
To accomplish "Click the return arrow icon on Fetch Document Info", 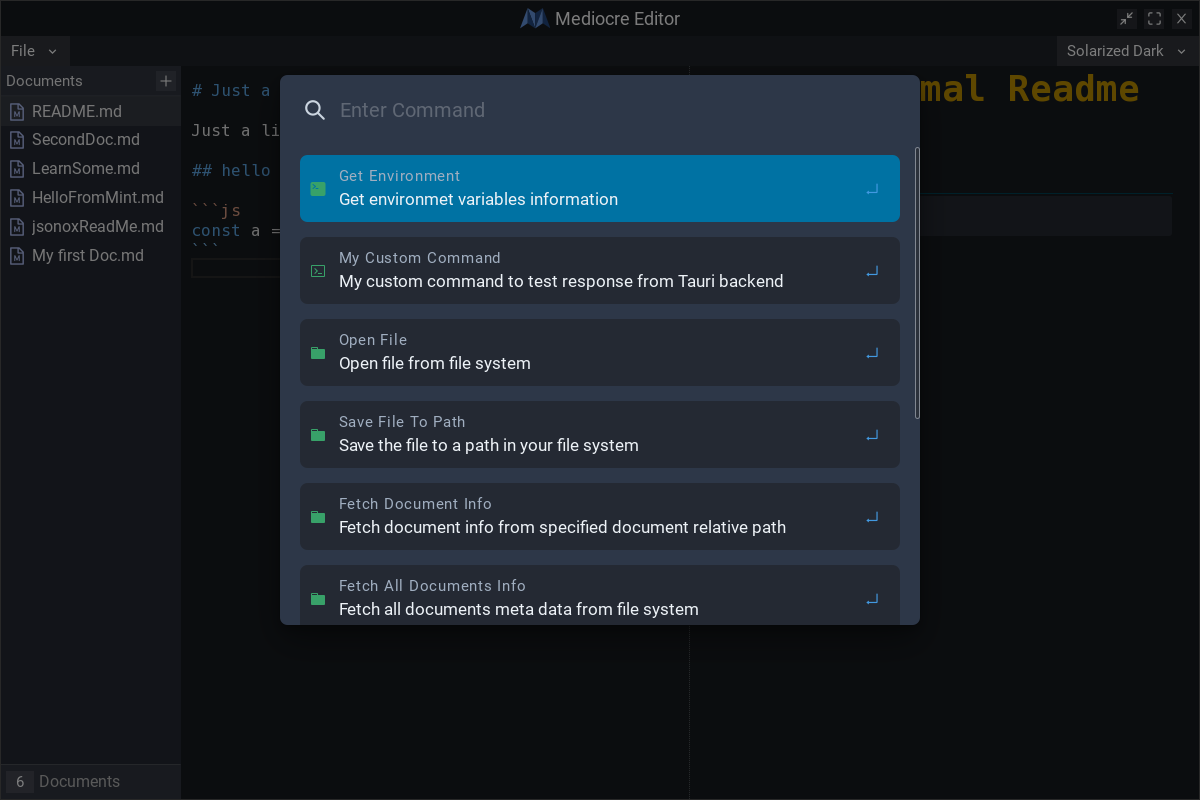I will 872,516.
